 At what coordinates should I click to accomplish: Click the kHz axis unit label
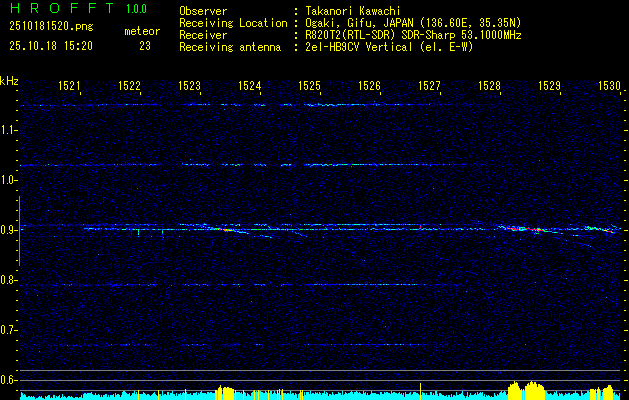click(x=9, y=81)
